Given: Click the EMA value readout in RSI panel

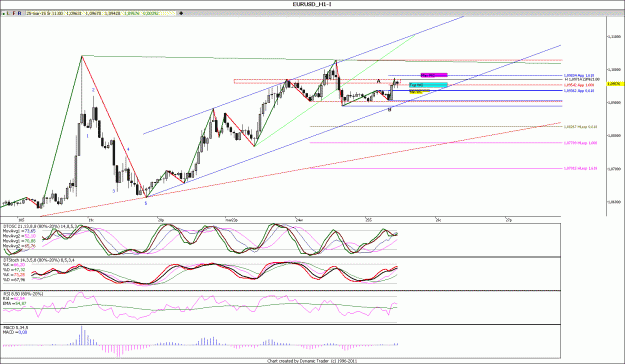Looking at the screenshot, I should point(15,304).
